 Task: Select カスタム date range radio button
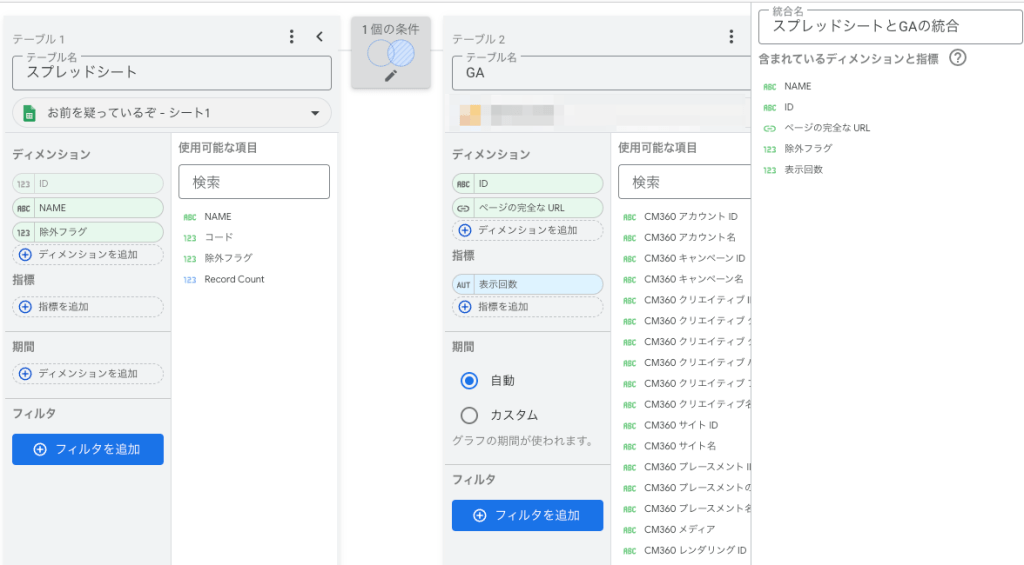pyautogui.click(x=469, y=415)
